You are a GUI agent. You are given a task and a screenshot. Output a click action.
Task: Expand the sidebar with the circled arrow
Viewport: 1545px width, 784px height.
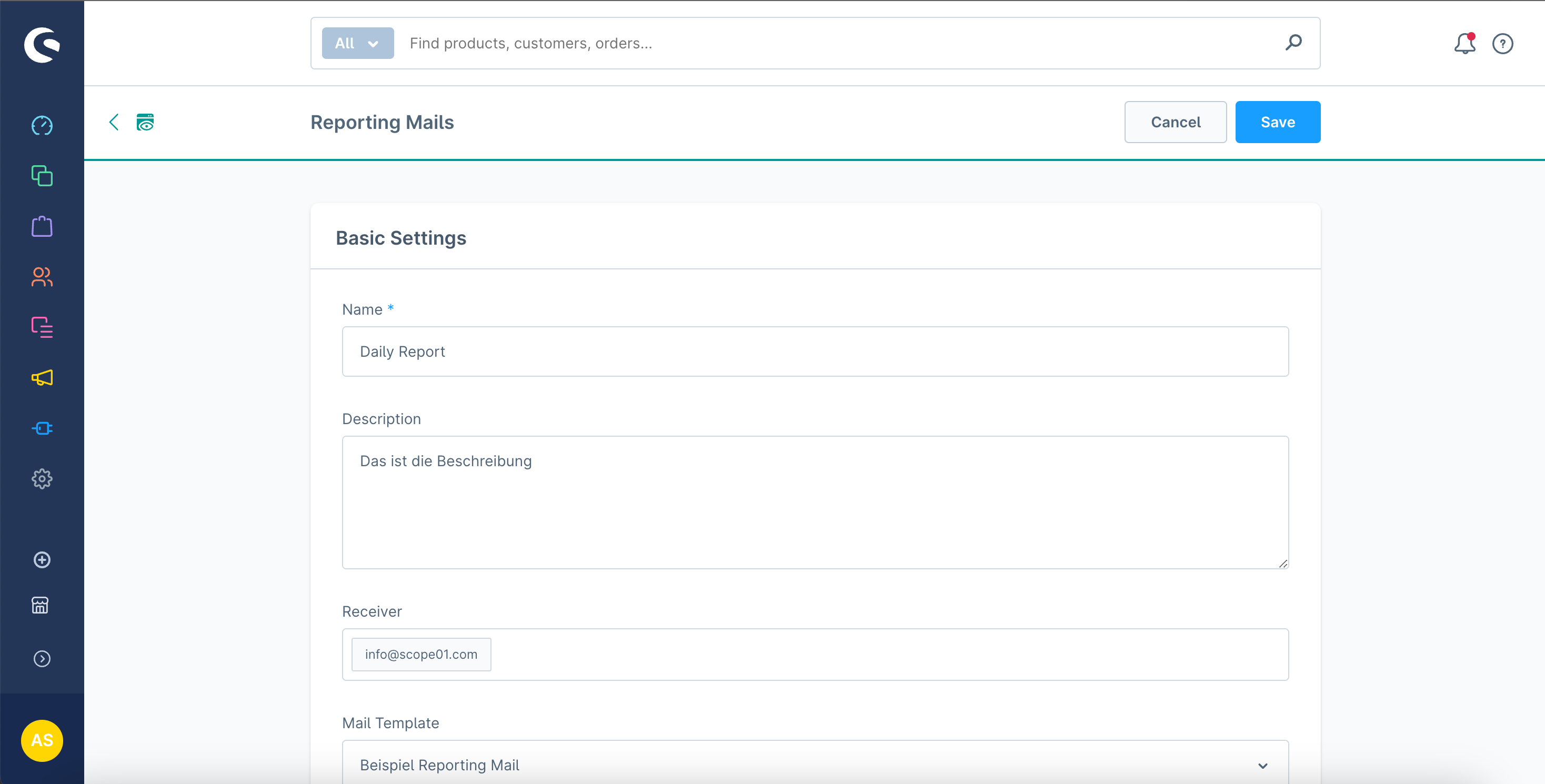click(42, 659)
